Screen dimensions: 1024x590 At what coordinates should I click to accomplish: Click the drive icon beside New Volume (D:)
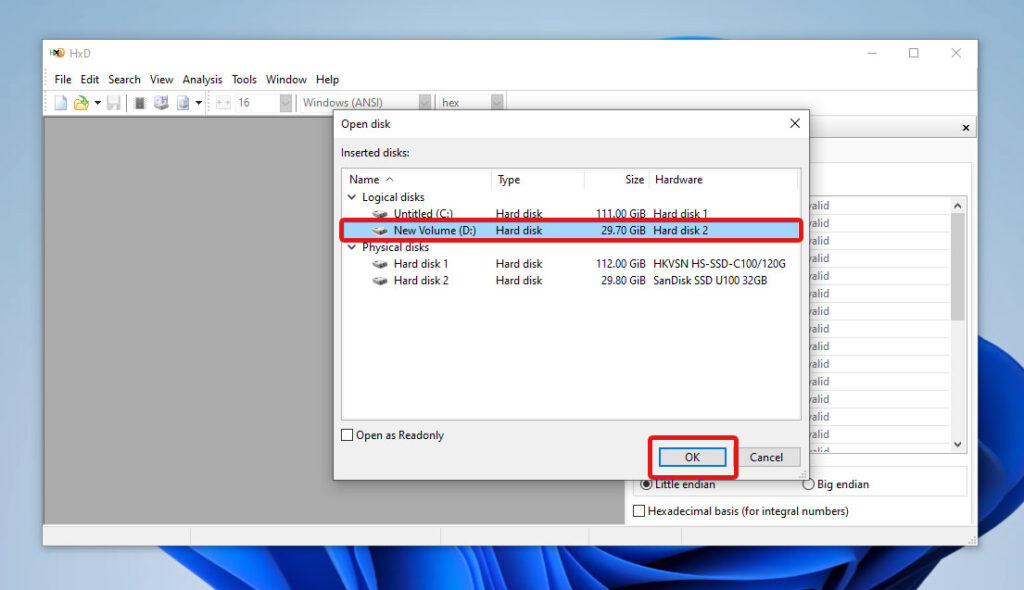click(x=380, y=231)
